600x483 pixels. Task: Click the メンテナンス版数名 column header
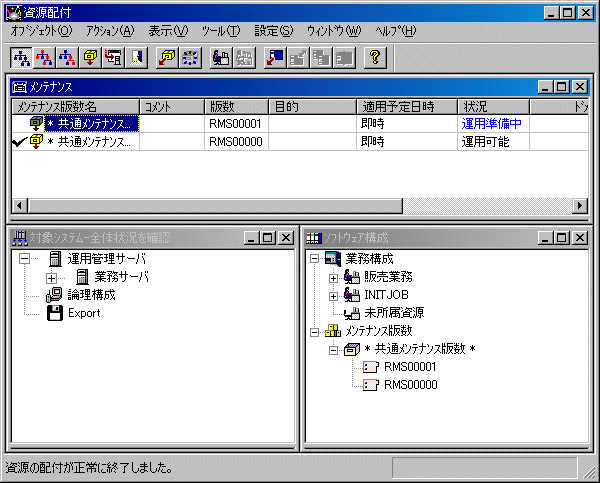(x=75, y=107)
